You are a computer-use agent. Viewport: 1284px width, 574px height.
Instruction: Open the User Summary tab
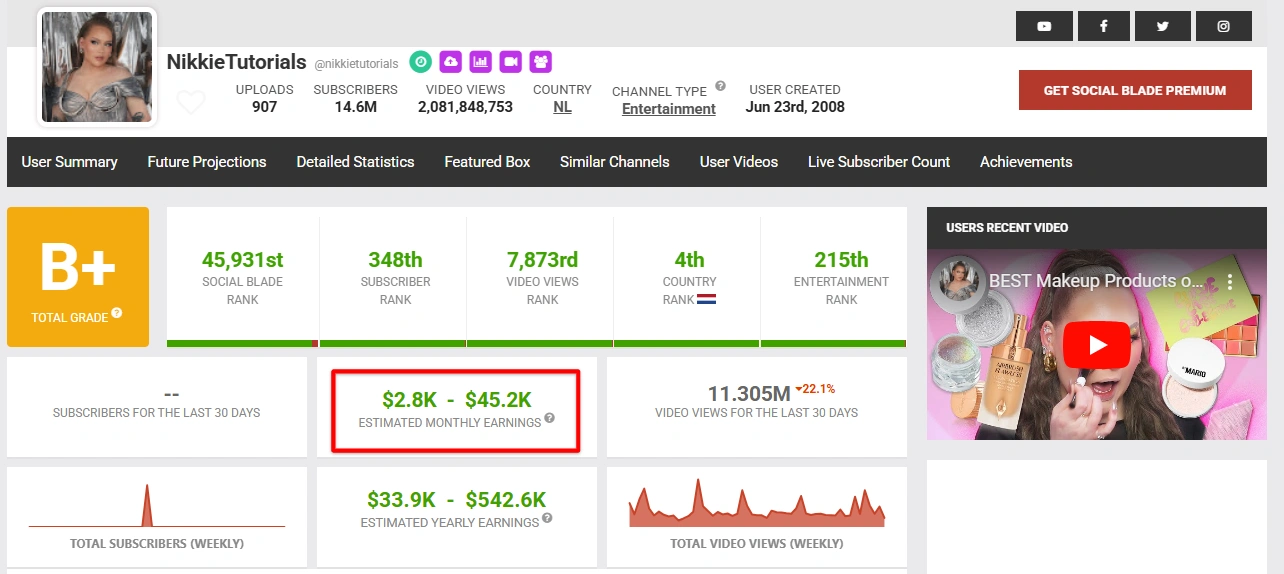point(70,162)
